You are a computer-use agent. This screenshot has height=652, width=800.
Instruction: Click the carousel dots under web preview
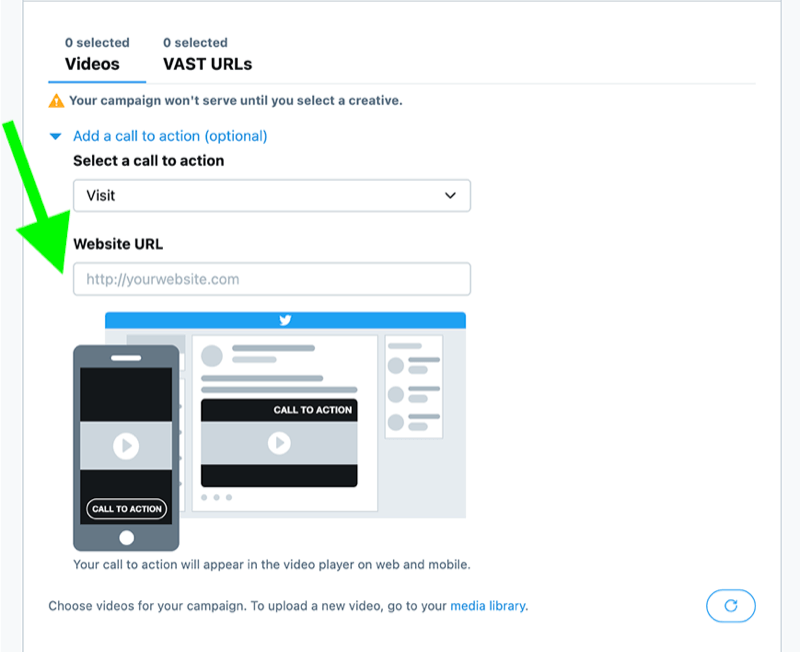216,497
